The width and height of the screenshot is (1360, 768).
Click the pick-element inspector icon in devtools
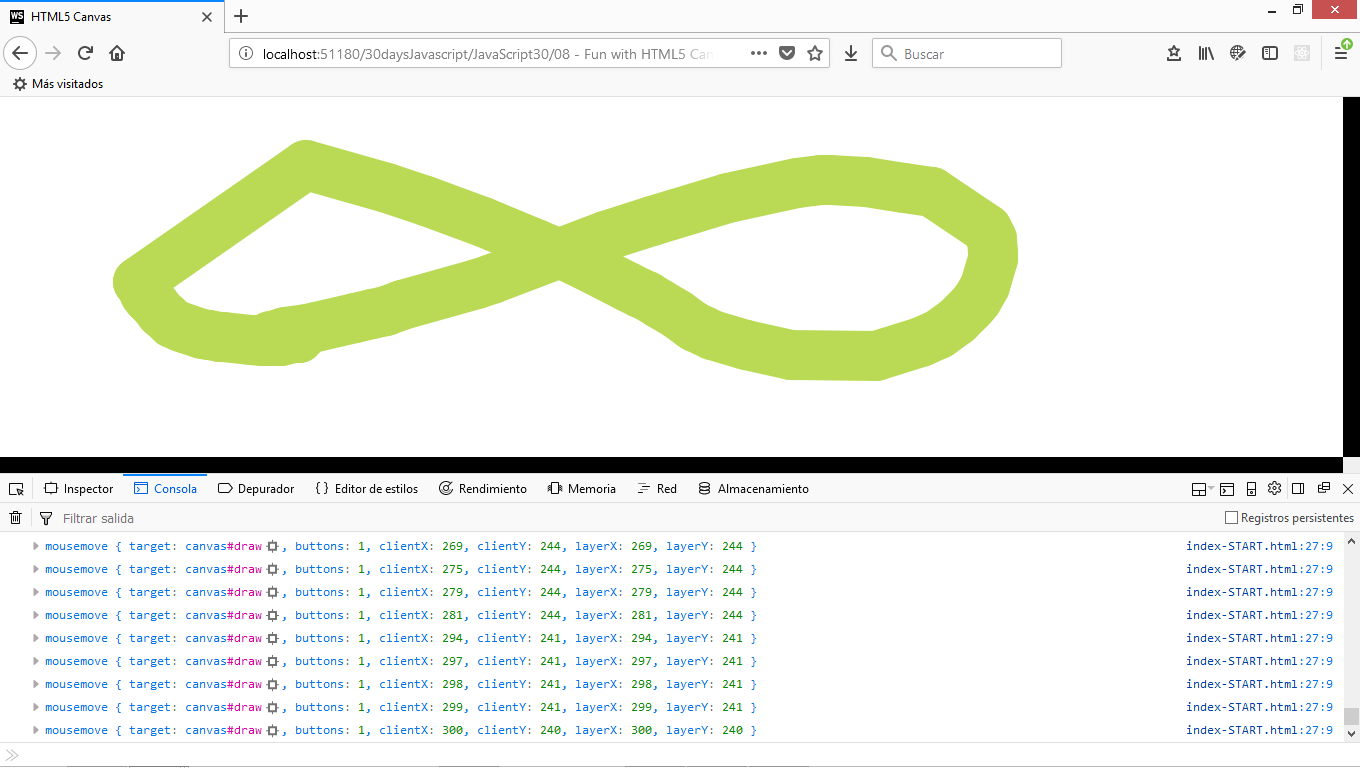pos(15,488)
